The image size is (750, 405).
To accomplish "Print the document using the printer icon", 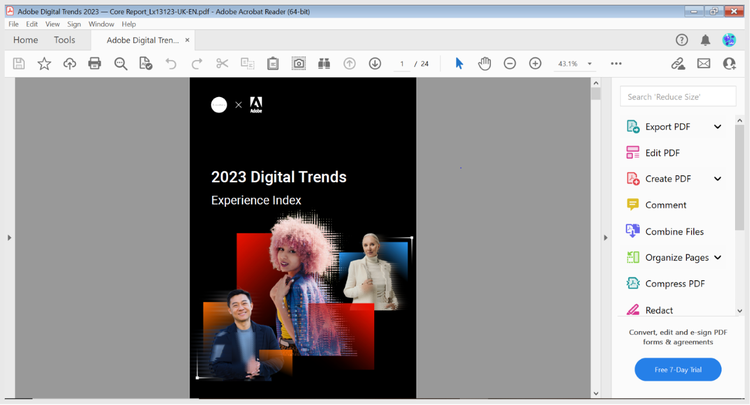I will point(95,64).
